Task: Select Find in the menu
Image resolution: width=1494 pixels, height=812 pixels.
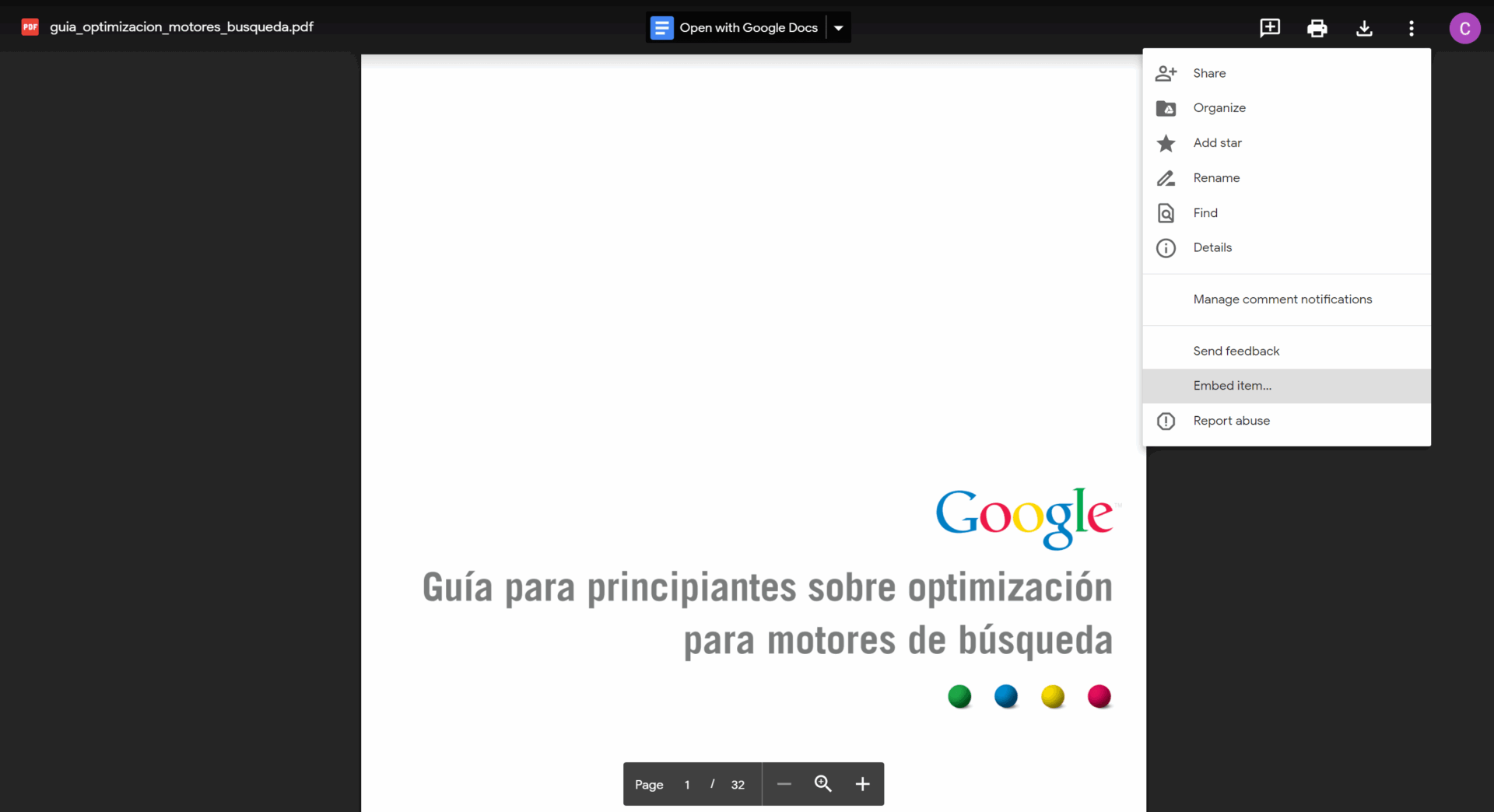Action: (x=1286, y=213)
